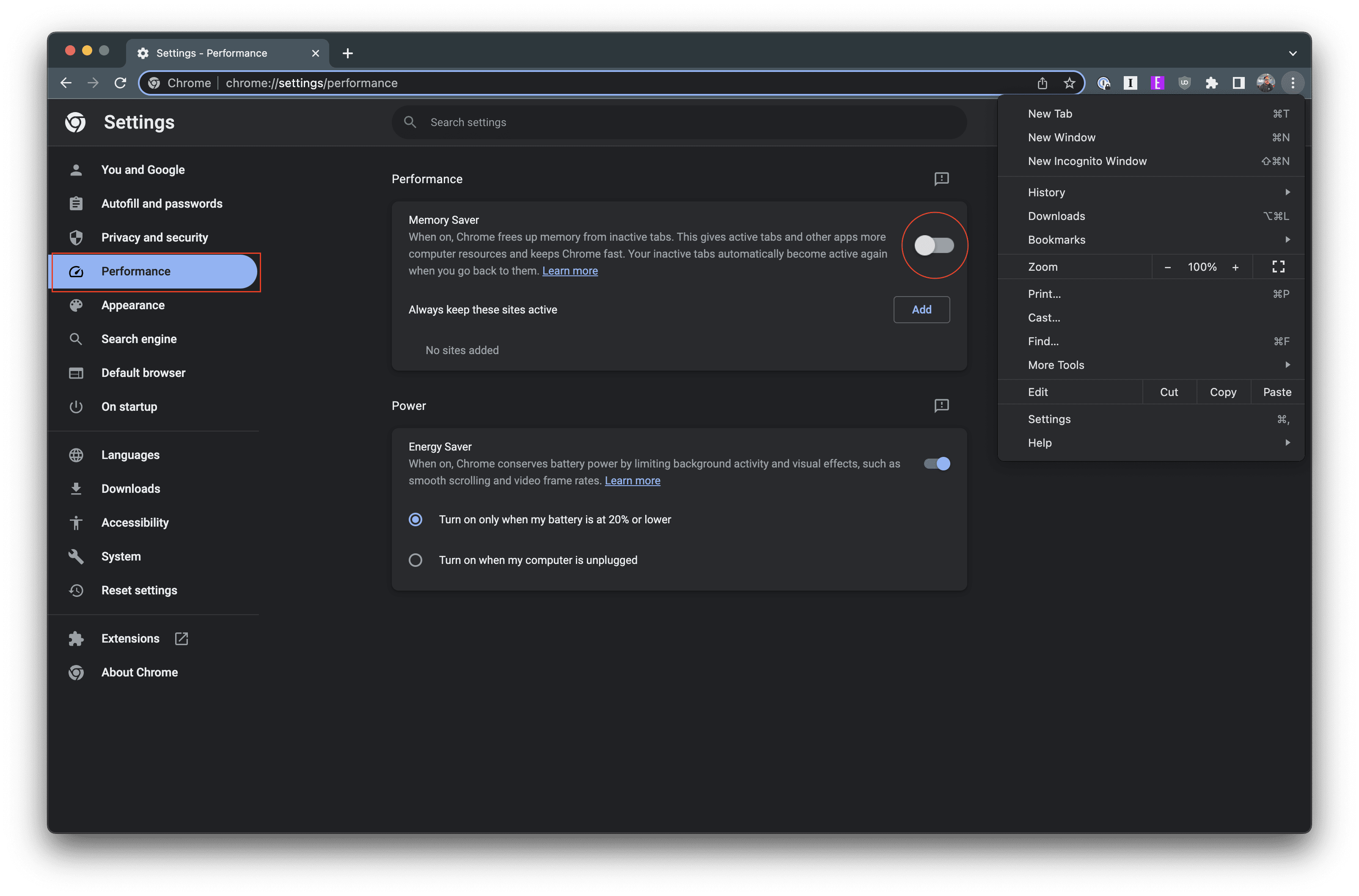Click the Chrome logo next to Settings
This screenshot has height=896, width=1359.
click(75, 122)
